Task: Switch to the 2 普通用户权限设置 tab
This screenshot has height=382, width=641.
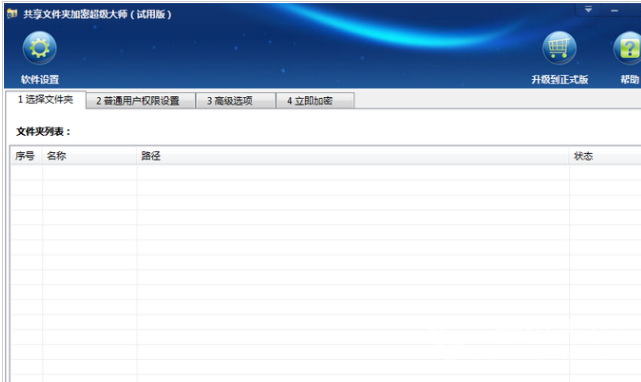Action: tap(140, 101)
